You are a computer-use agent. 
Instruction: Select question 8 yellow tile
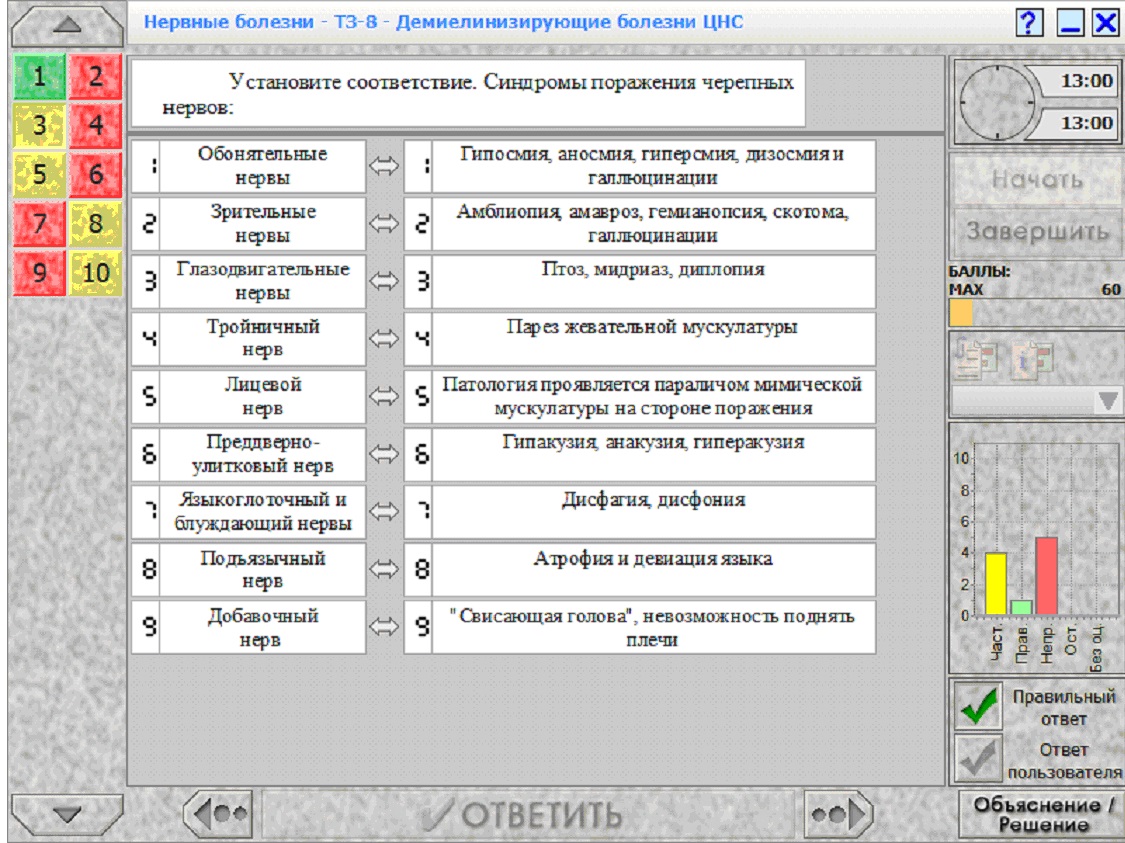(x=95, y=223)
